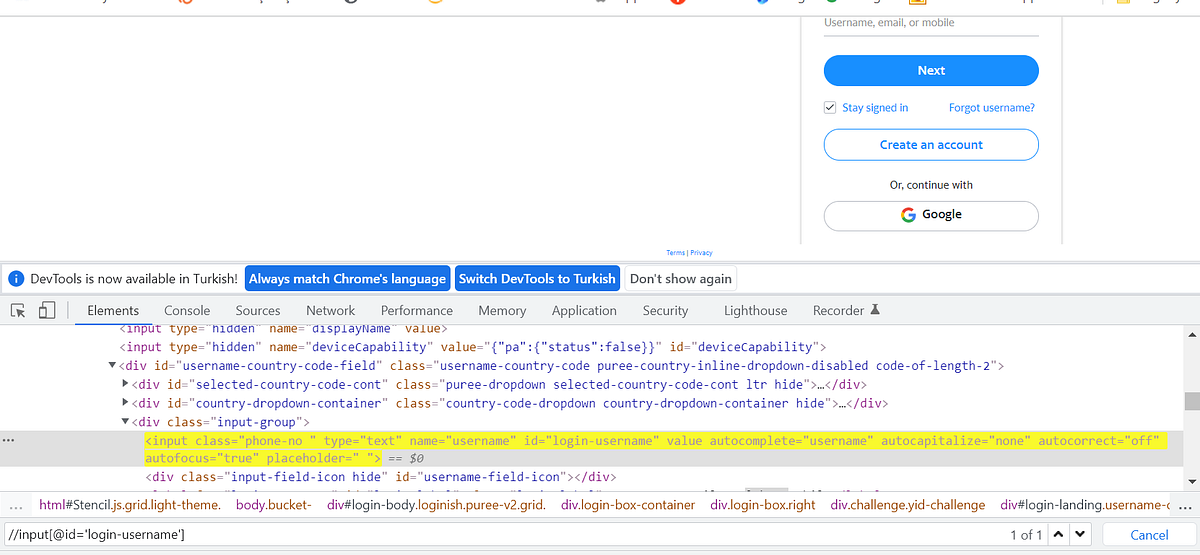Viewport: 1200px width, 555px height.
Task: Collapse the input-group div
Action: pyautogui.click(x=125, y=423)
